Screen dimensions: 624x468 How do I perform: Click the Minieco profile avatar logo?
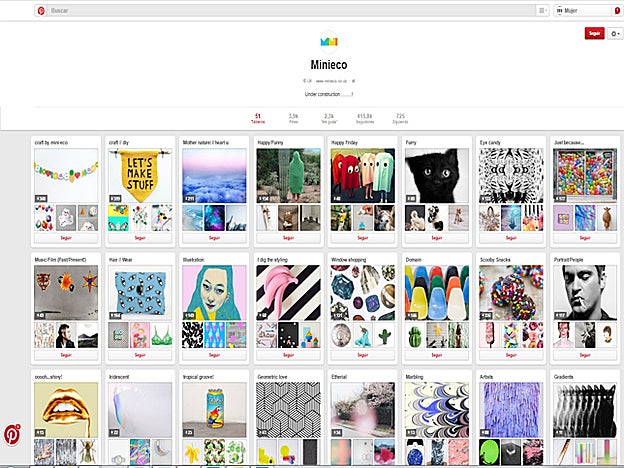(x=329, y=42)
